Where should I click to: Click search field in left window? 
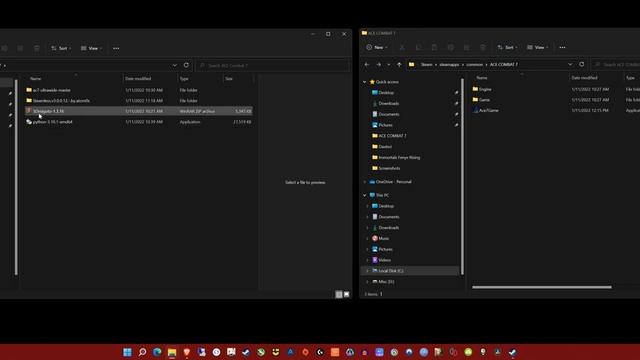coord(273,65)
